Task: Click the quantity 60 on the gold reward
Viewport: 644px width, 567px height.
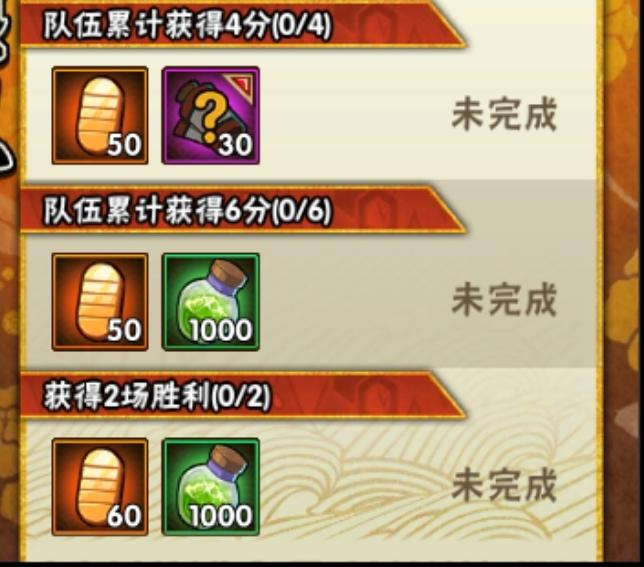Action: [x=124, y=516]
